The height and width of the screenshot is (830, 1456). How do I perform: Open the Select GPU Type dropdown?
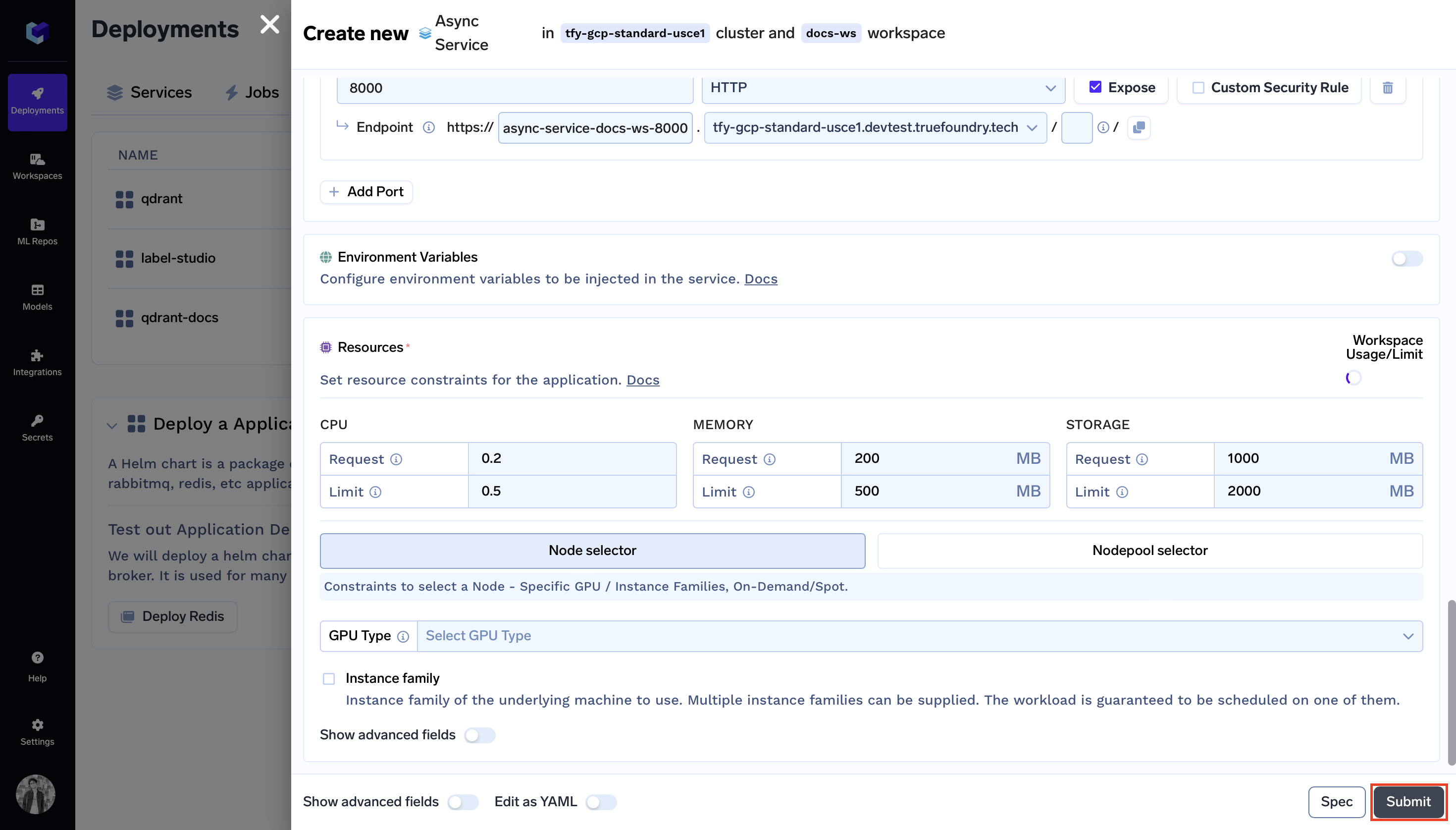(920, 636)
